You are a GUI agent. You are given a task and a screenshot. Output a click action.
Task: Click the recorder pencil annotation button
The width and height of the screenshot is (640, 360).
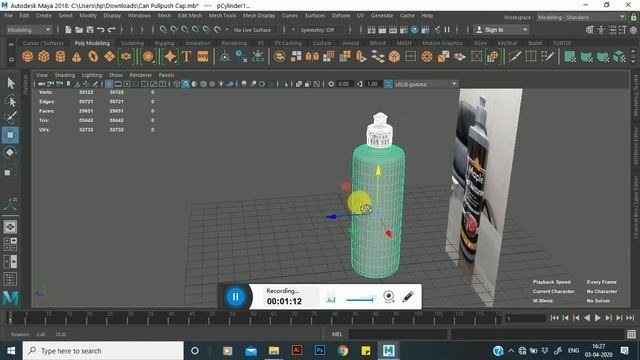(x=408, y=297)
